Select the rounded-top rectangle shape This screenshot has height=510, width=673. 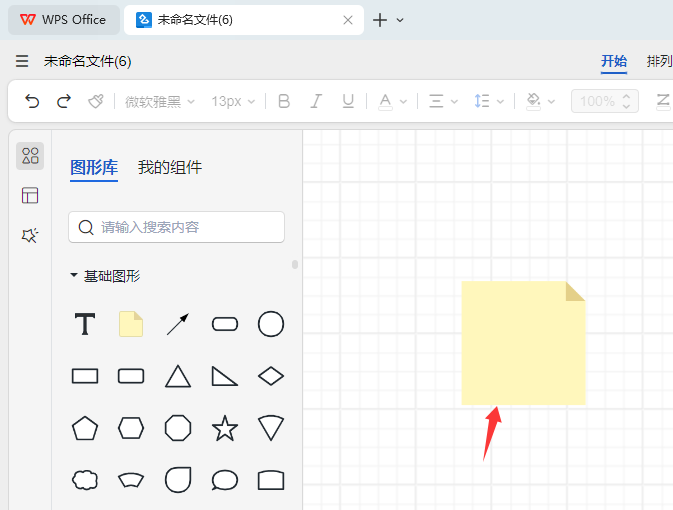271,480
